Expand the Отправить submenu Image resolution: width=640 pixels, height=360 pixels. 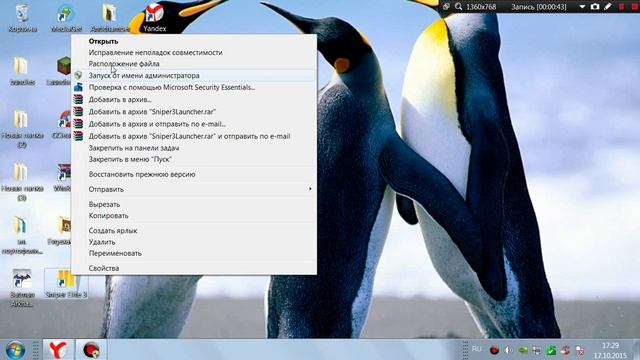pos(193,189)
